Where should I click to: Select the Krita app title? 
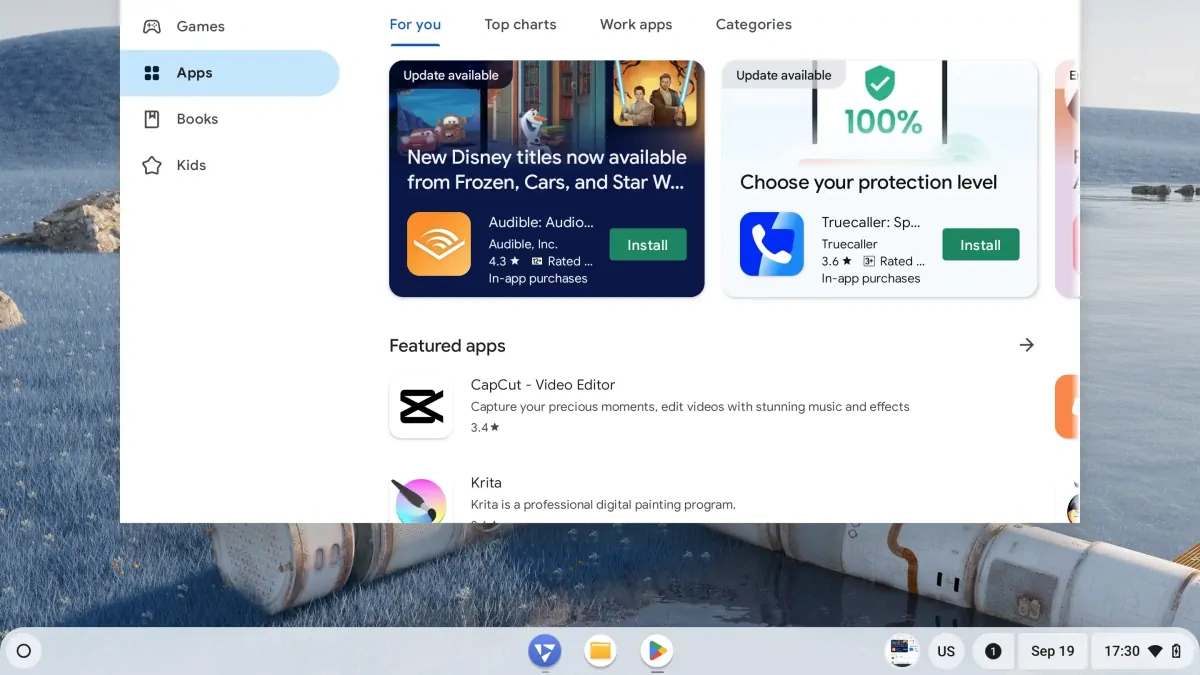click(x=486, y=483)
